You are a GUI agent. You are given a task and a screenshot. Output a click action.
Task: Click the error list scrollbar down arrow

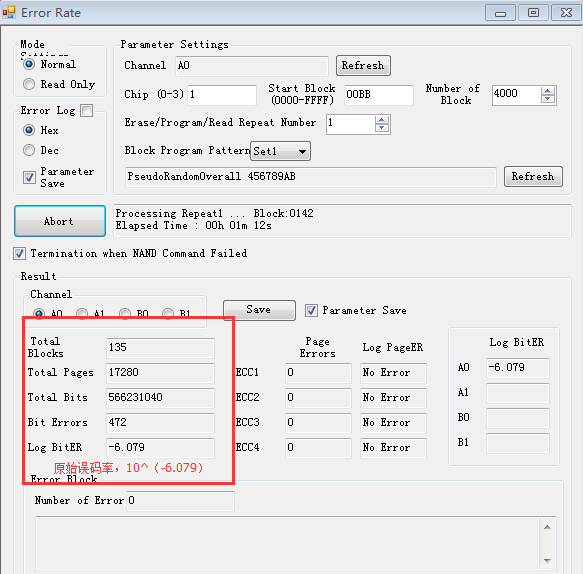coord(547,561)
